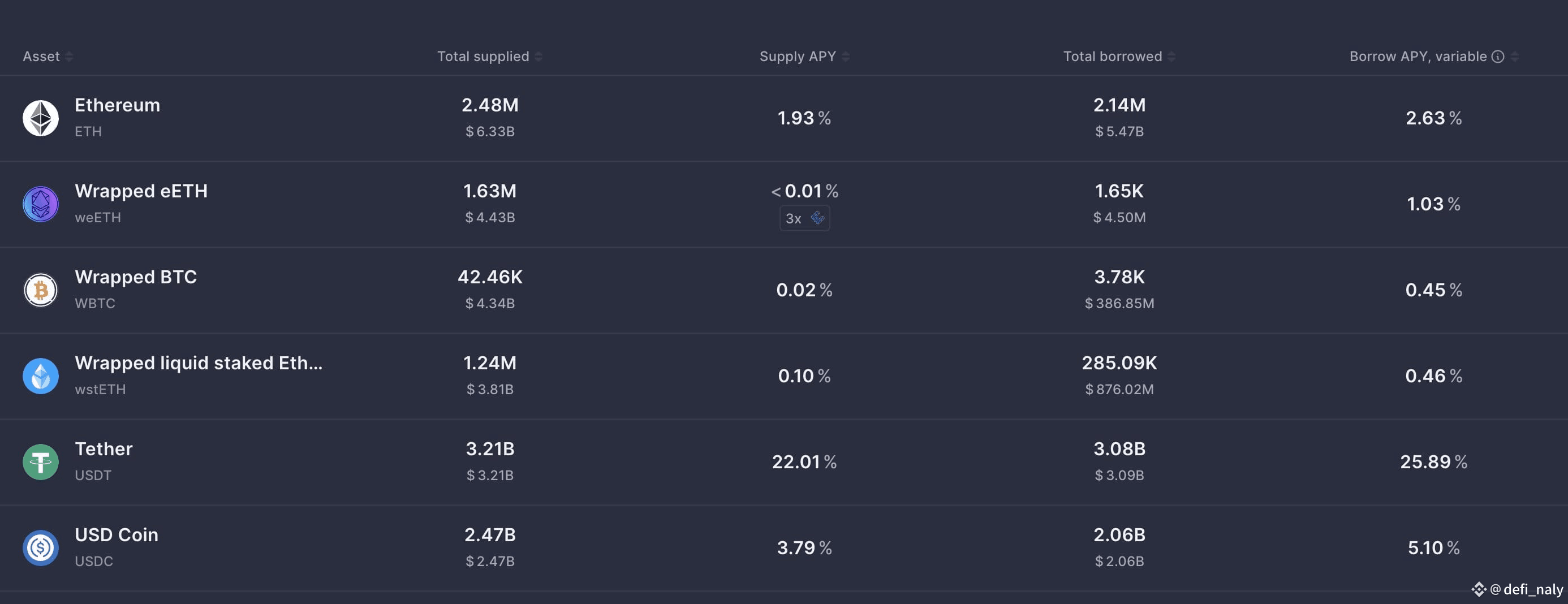
Task: Click the Wrapped eETH token icon
Action: pos(41,204)
